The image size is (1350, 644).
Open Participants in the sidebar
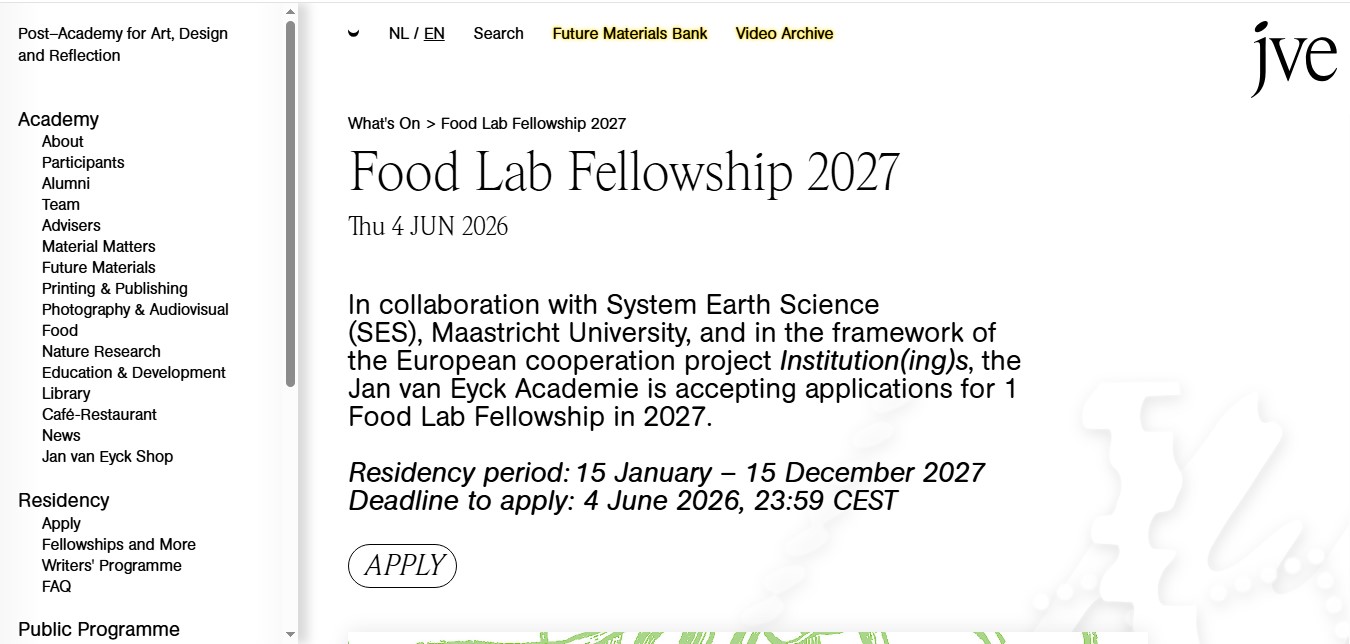pos(83,163)
